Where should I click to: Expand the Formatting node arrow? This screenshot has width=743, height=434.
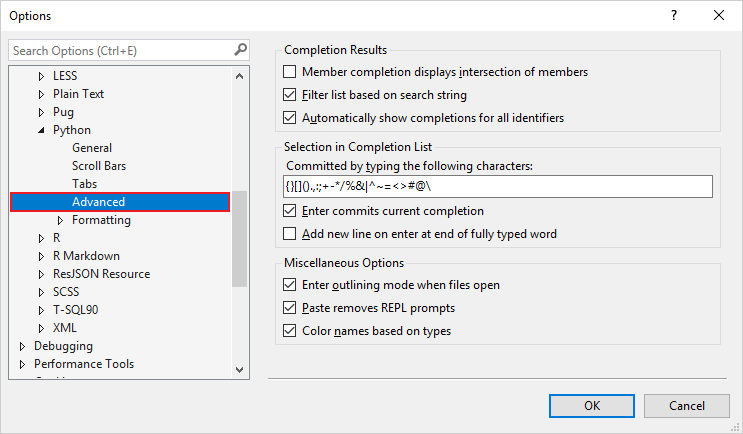[60, 220]
